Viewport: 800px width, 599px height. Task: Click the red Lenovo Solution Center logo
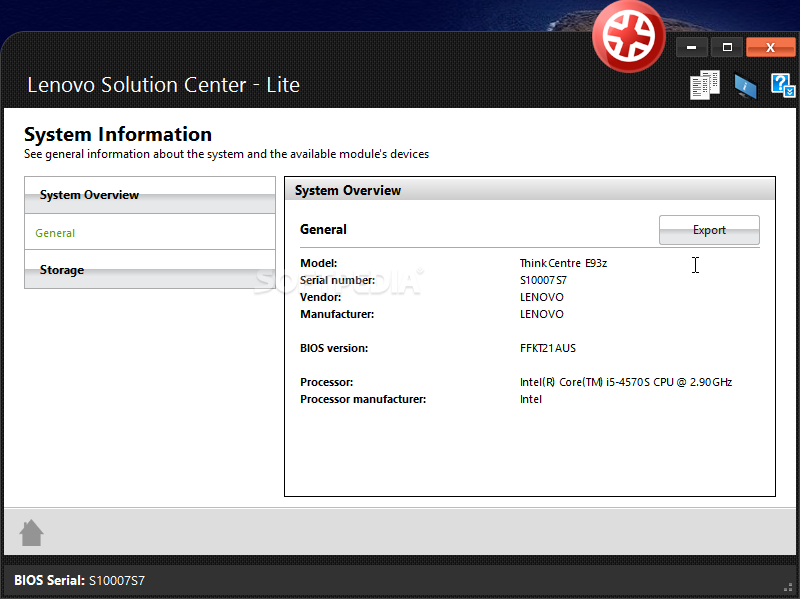tap(629, 37)
